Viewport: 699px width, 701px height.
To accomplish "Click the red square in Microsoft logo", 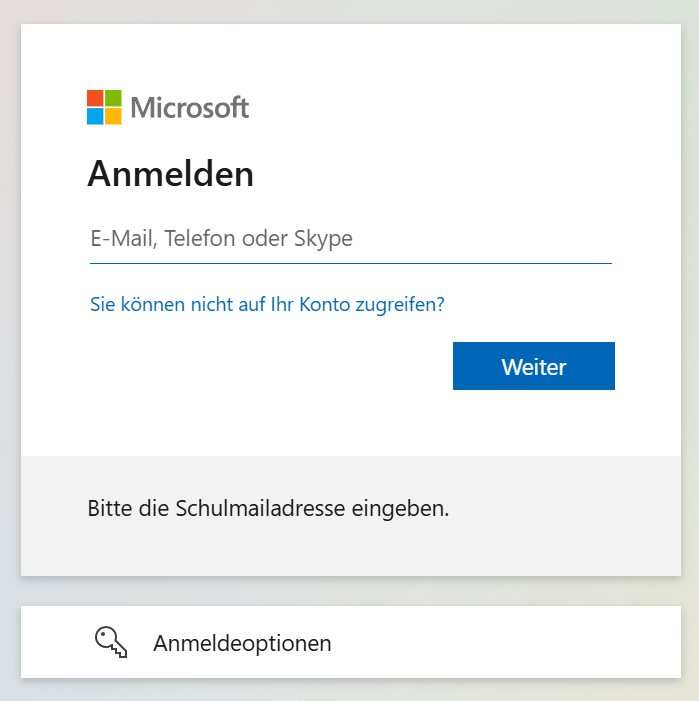I will click(95, 98).
